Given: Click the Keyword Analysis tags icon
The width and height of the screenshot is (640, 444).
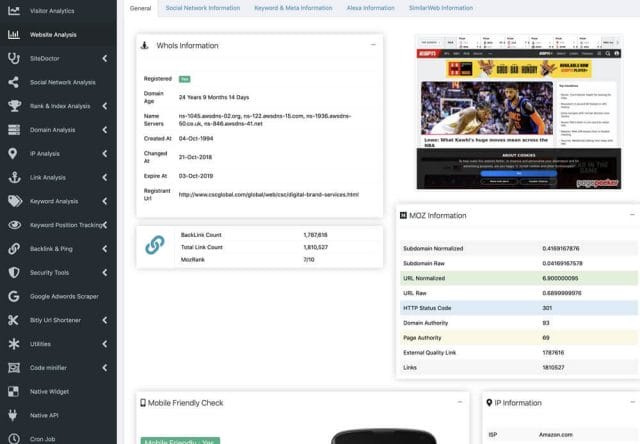Looking at the screenshot, I should 13,201.
